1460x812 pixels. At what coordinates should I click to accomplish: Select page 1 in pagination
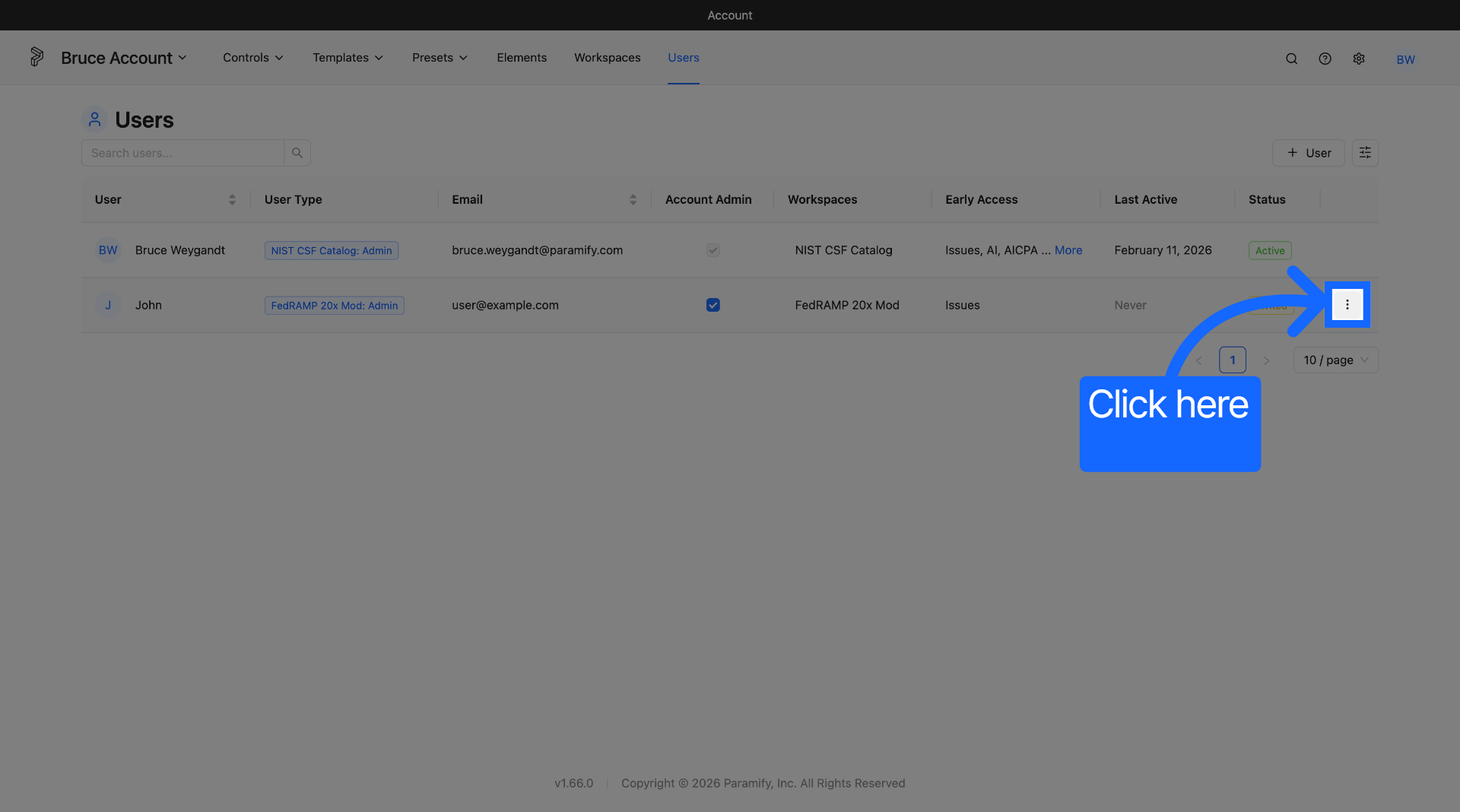coord(1232,360)
